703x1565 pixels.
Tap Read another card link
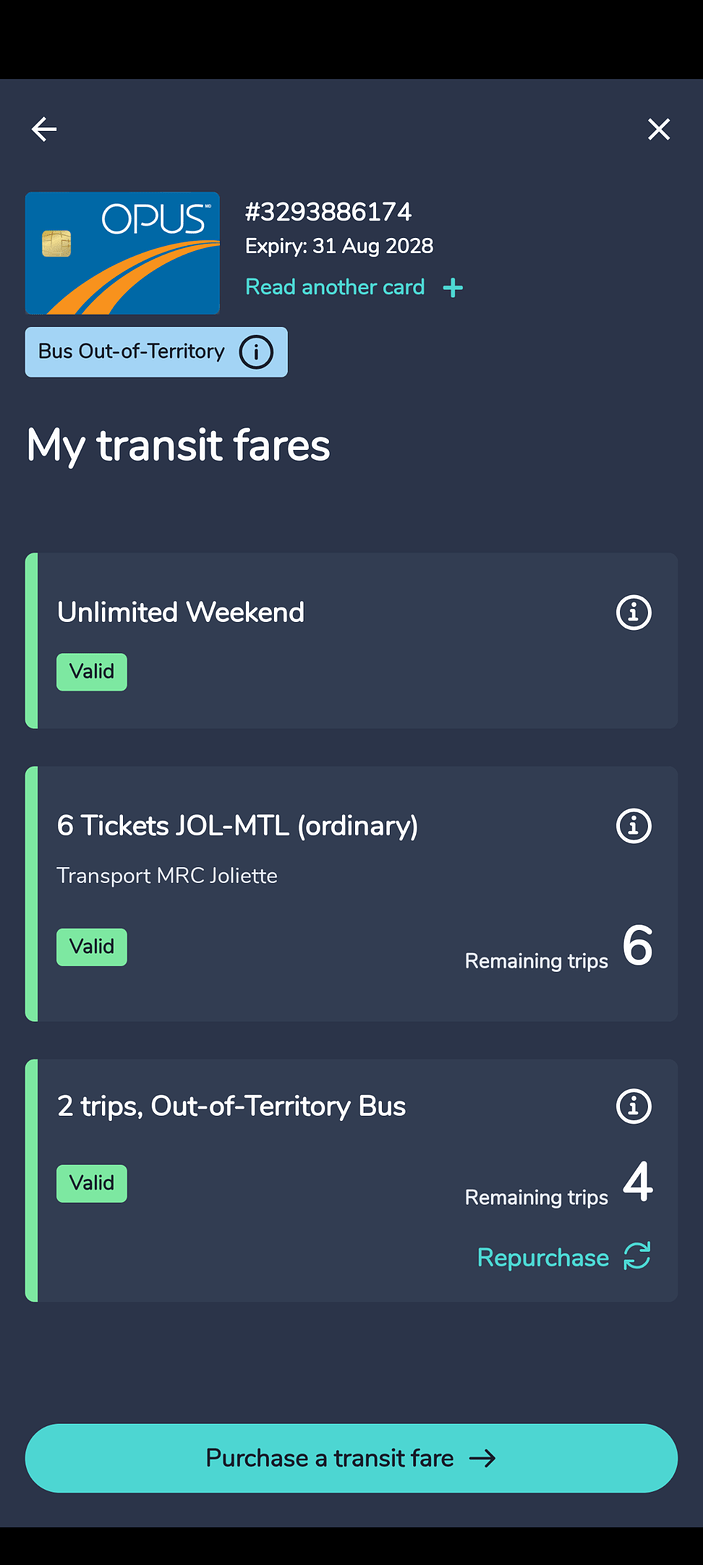335,287
